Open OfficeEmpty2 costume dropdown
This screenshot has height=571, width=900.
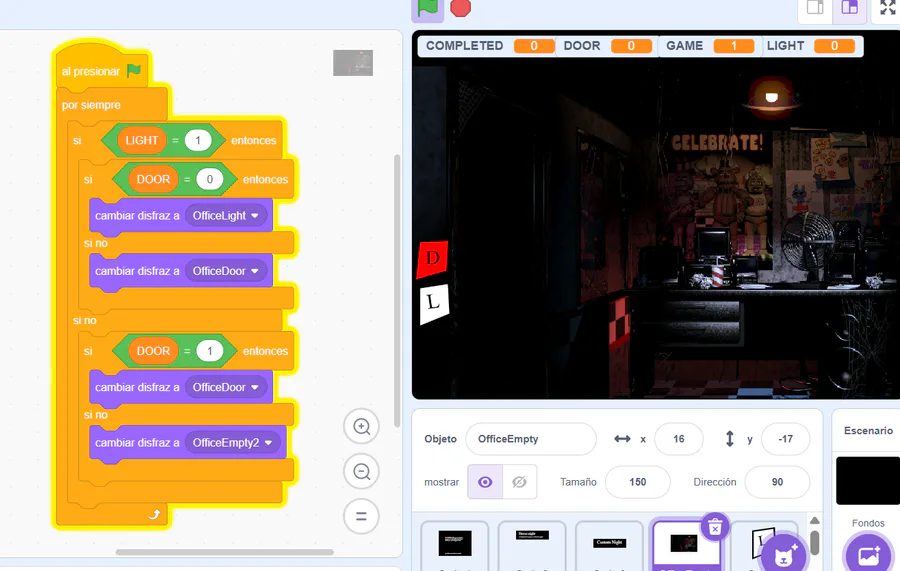232,442
